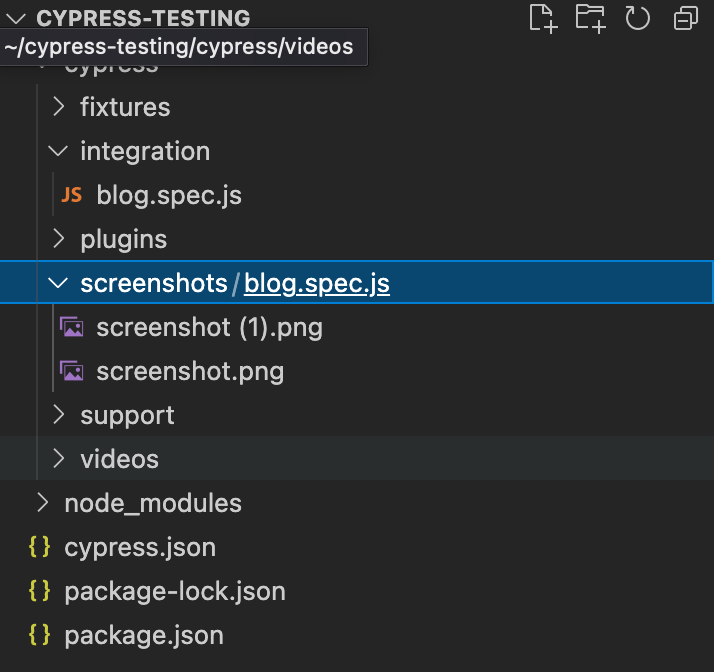714x672 pixels.
Task: Click the New Folder icon
Action: pyautogui.click(x=591, y=18)
